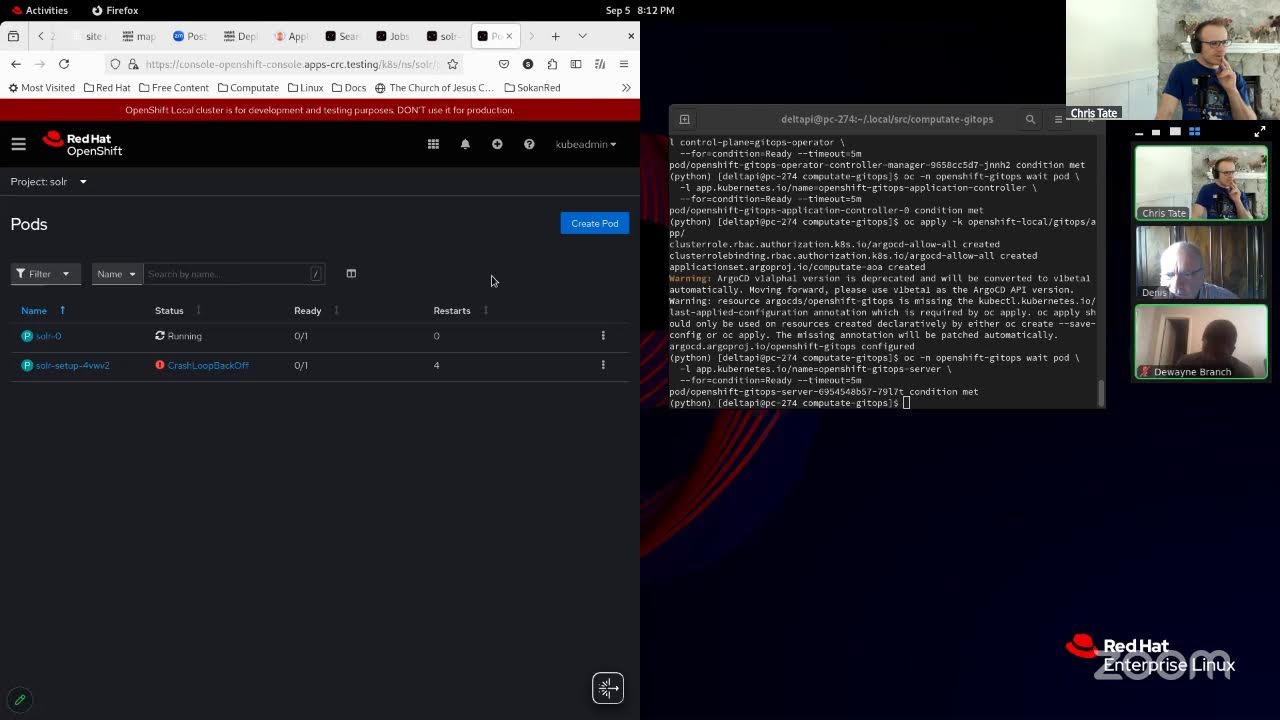Open the kubeadmin user dropdown
Screen dimensions: 1280x720
(586, 144)
